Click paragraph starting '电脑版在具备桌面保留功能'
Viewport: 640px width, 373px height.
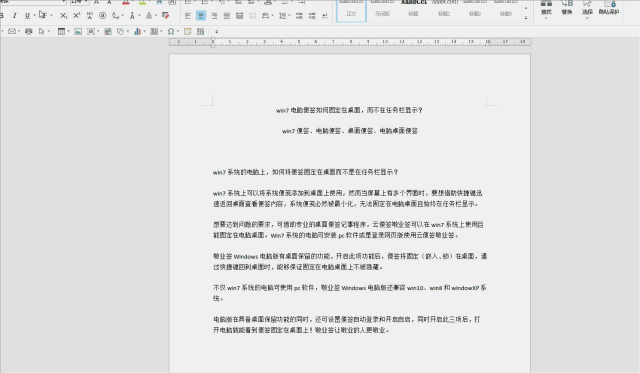(x=347, y=324)
